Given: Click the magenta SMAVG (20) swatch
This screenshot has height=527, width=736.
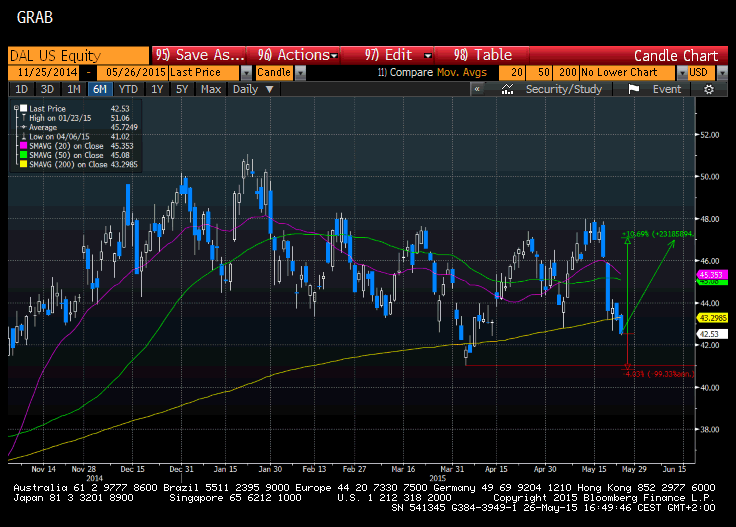Looking at the screenshot, I should (23, 146).
